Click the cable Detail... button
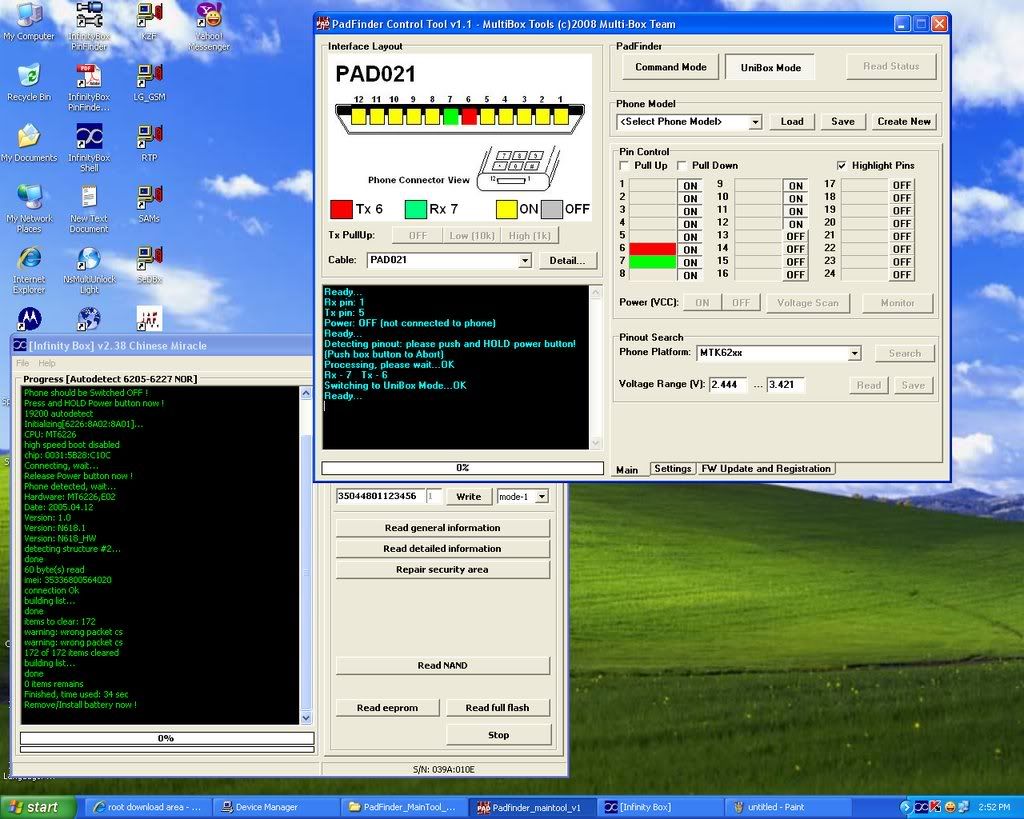 coord(568,261)
